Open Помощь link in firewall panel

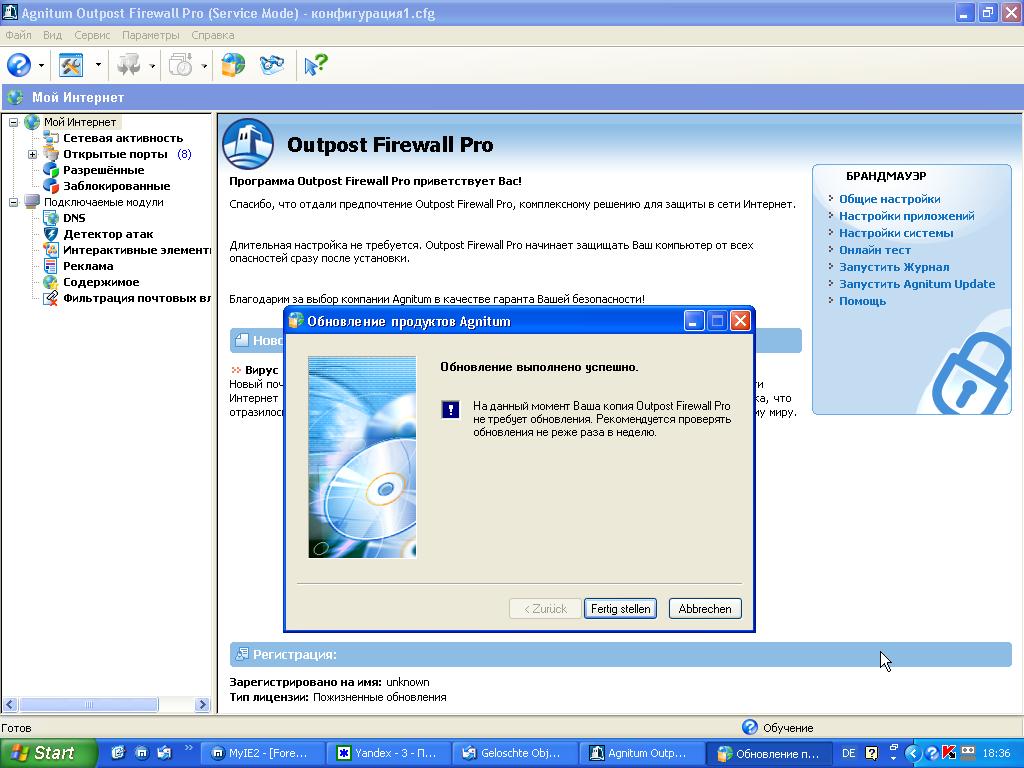(862, 301)
